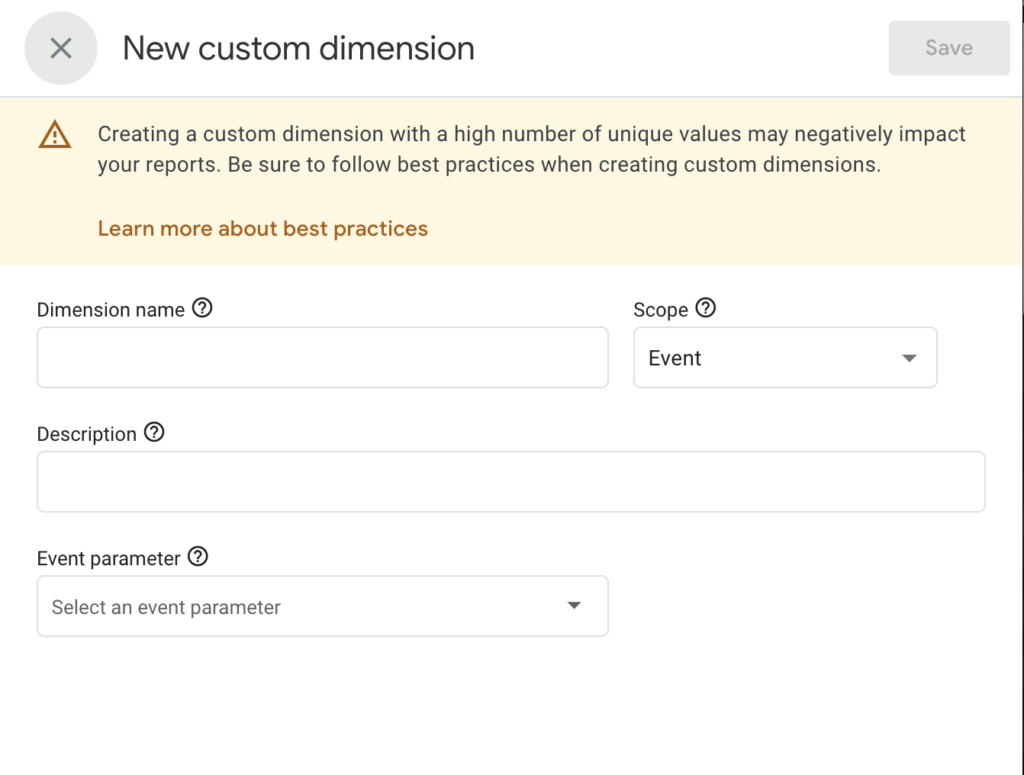Open the Scope help tooltip

click(x=707, y=309)
